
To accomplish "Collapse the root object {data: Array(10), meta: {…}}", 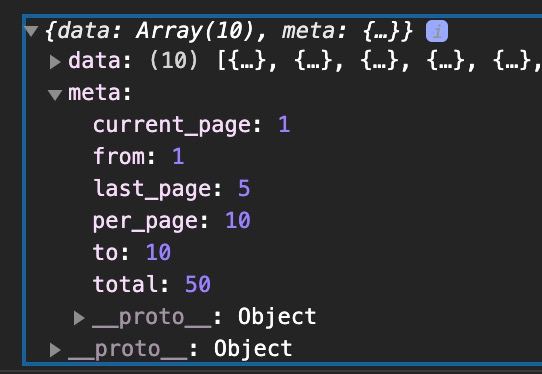I will point(31,31).
